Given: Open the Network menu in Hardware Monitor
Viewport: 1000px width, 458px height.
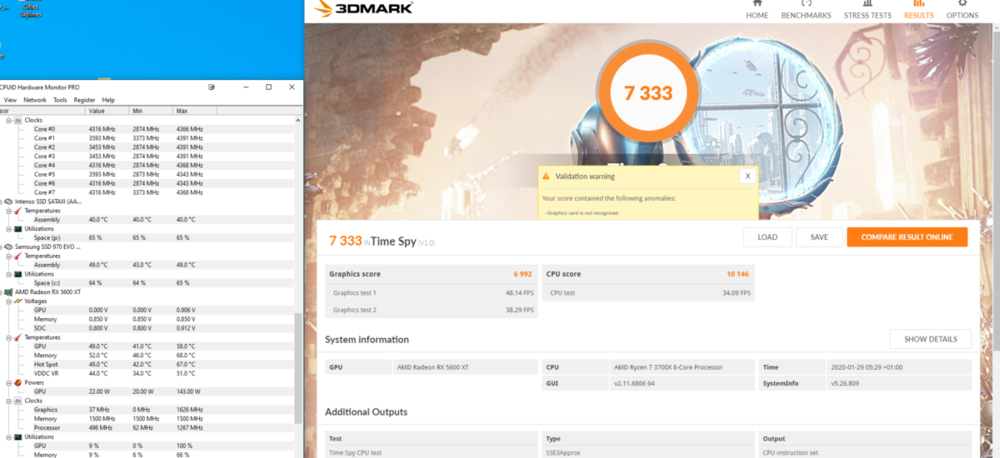Looking at the screenshot, I should (35, 100).
